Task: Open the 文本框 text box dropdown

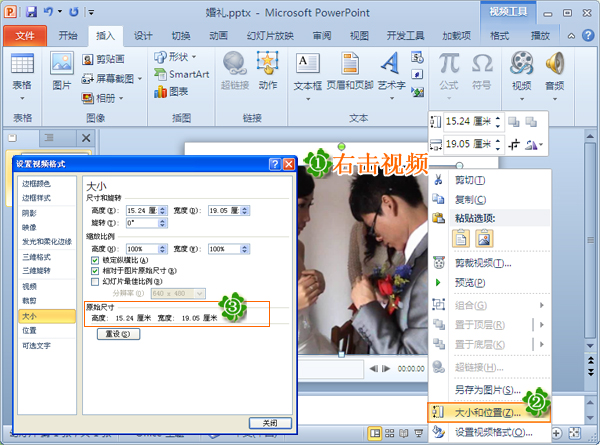Action: point(308,99)
